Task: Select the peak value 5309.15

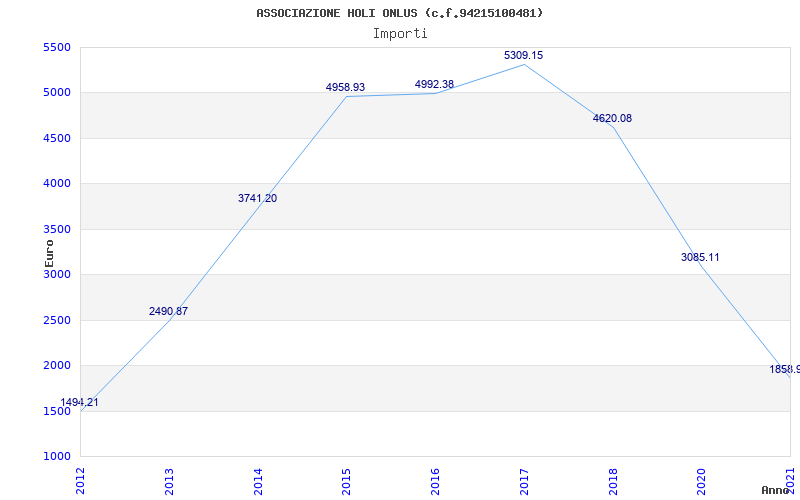Action: point(523,55)
